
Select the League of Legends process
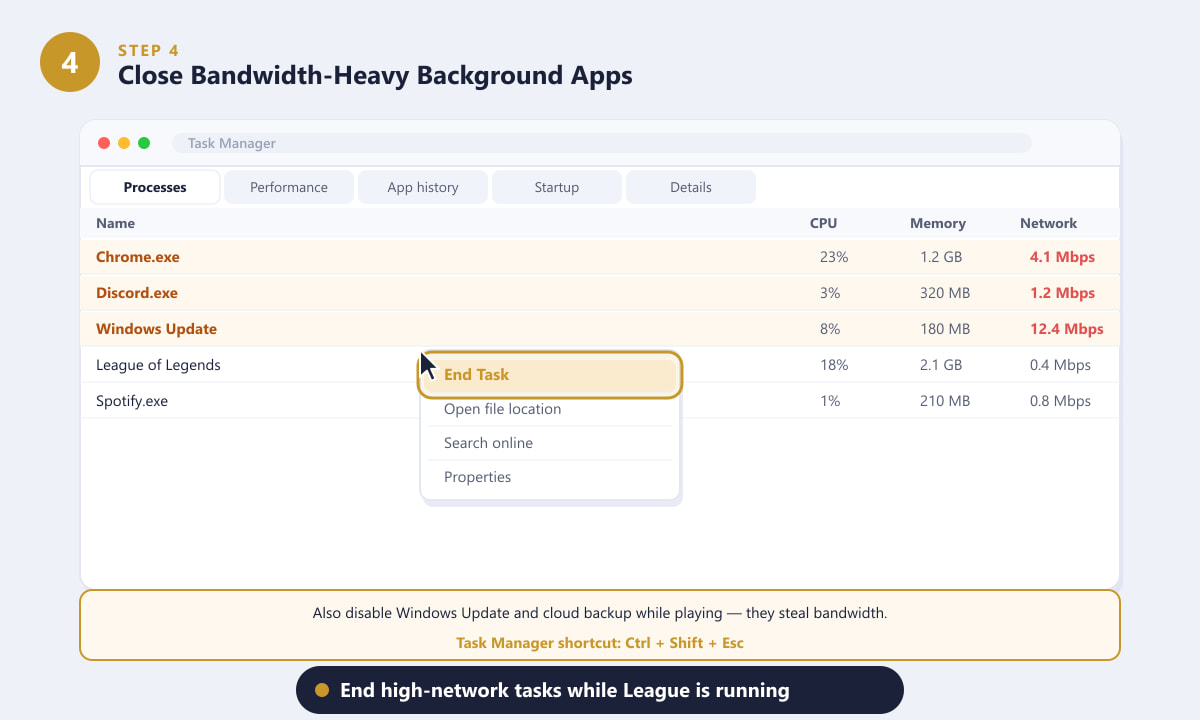[x=600, y=365]
